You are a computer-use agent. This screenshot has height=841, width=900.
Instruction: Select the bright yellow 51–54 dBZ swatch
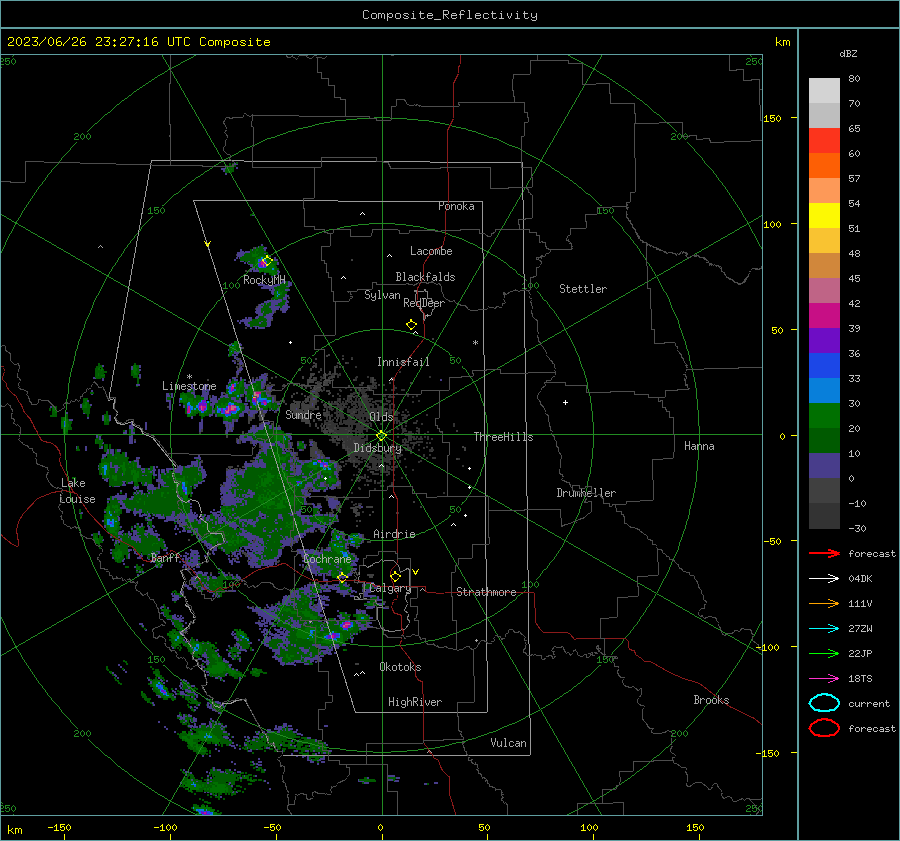pyautogui.click(x=824, y=216)
